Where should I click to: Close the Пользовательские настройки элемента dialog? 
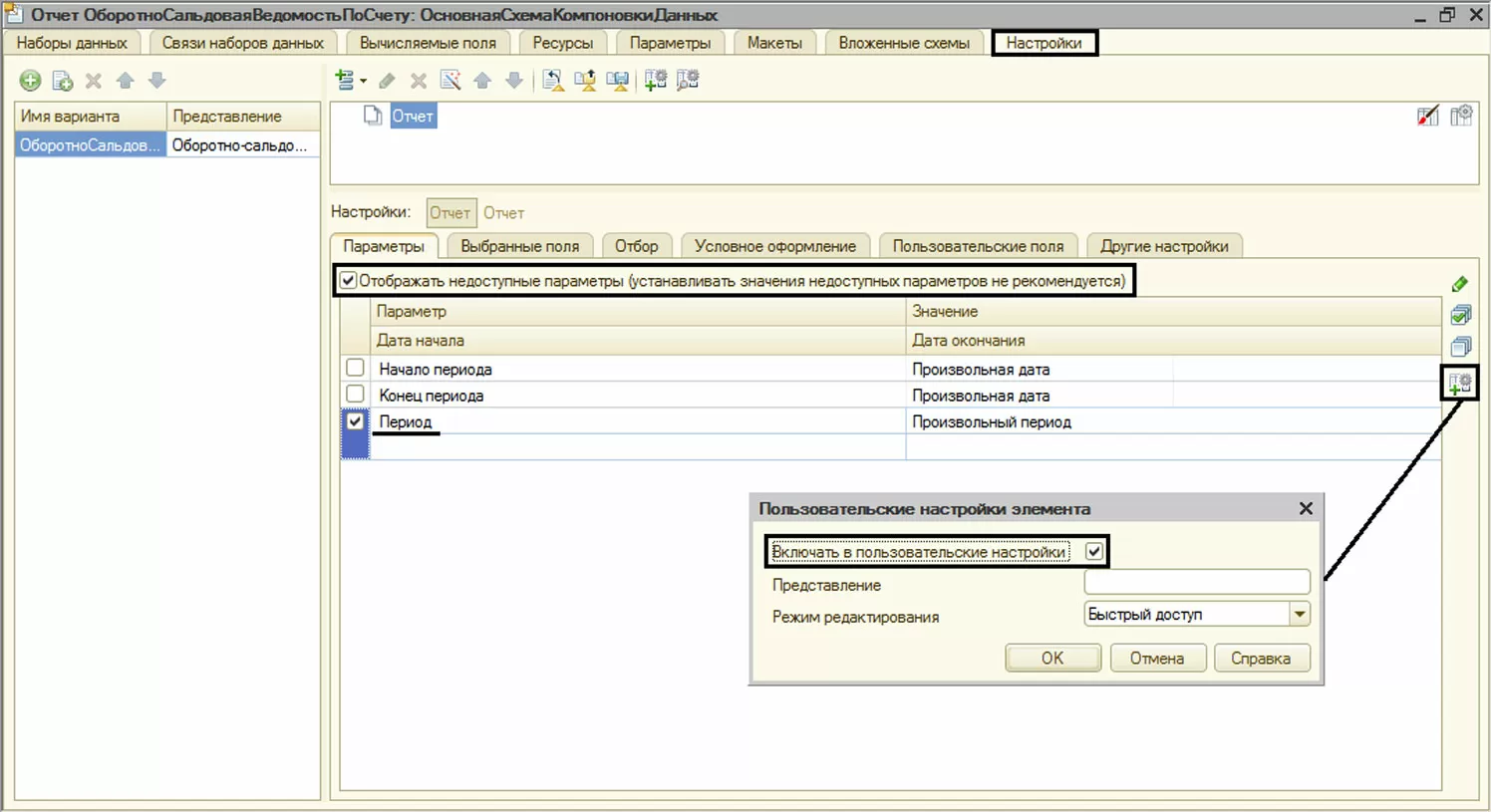pyautogui.click(x=1306, y=509)
